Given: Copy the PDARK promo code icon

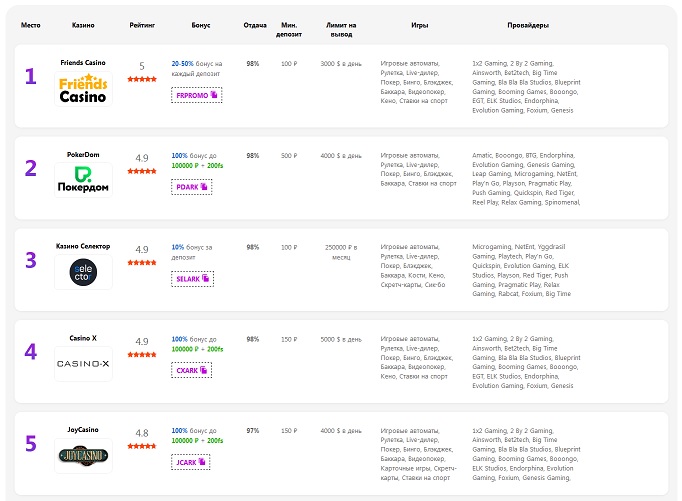Looking at the screenshot, I should click(204, 187).
